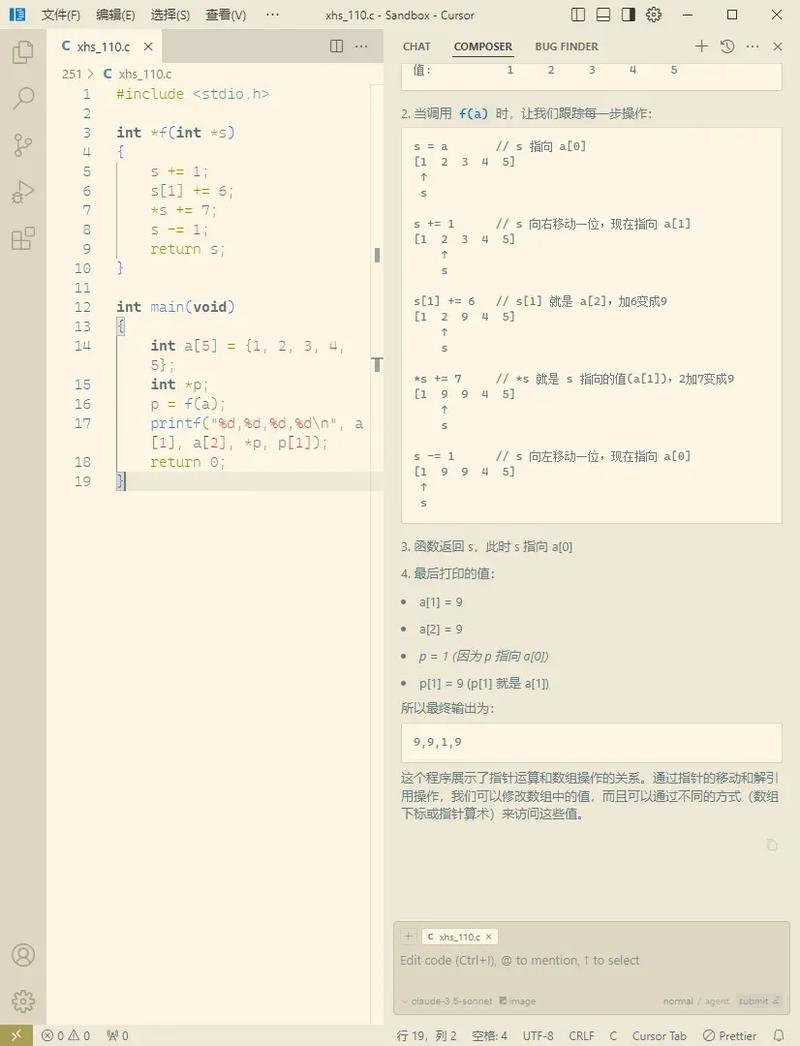Toggle the bottom panel layout icon
This screenshot has height=1046, width=800.
603,15
